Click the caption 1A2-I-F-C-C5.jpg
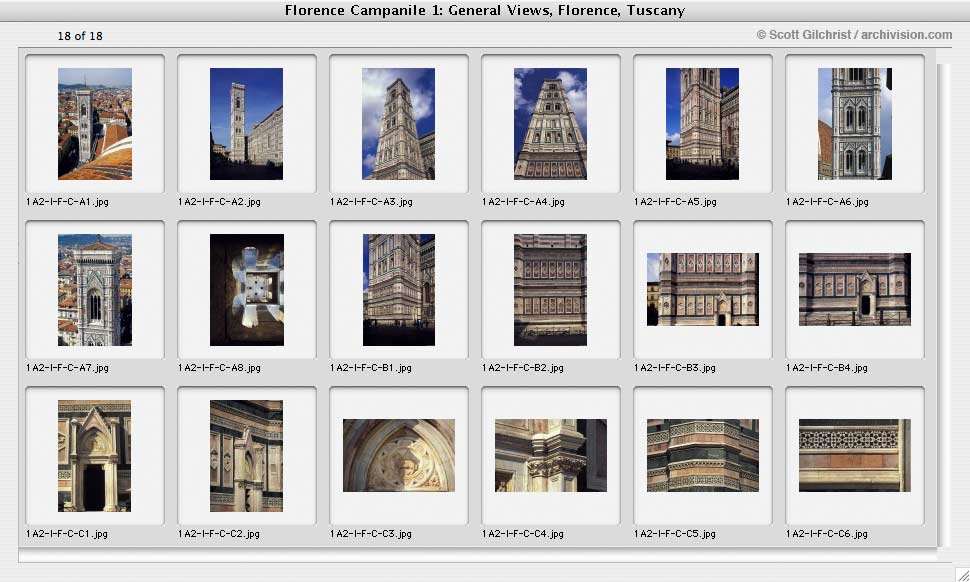The image size is (970, 582). 674,533
